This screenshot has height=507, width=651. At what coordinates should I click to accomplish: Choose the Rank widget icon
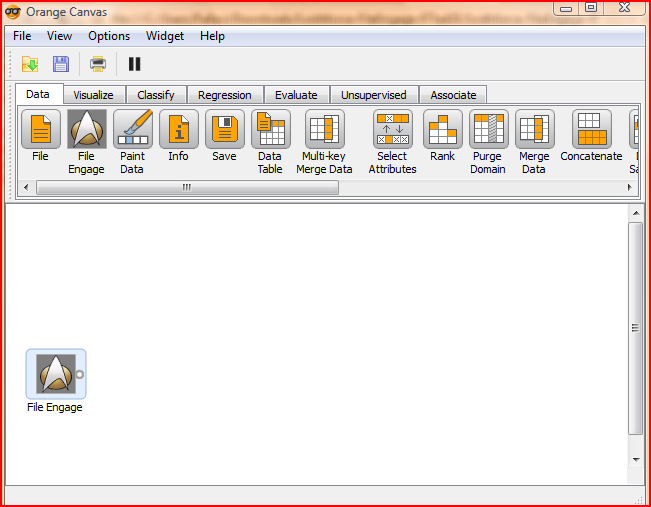[443, 129]
